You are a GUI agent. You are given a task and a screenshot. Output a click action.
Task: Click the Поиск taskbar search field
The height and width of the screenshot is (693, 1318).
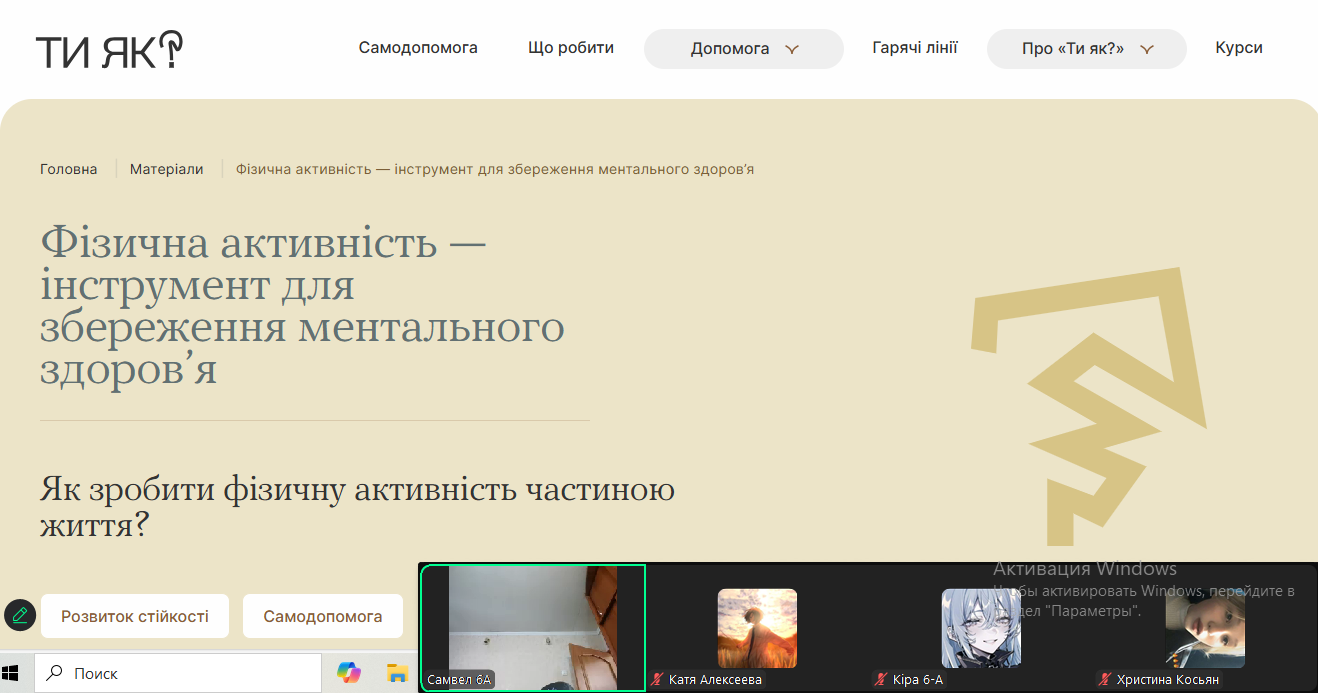click(x=178, y=673)
